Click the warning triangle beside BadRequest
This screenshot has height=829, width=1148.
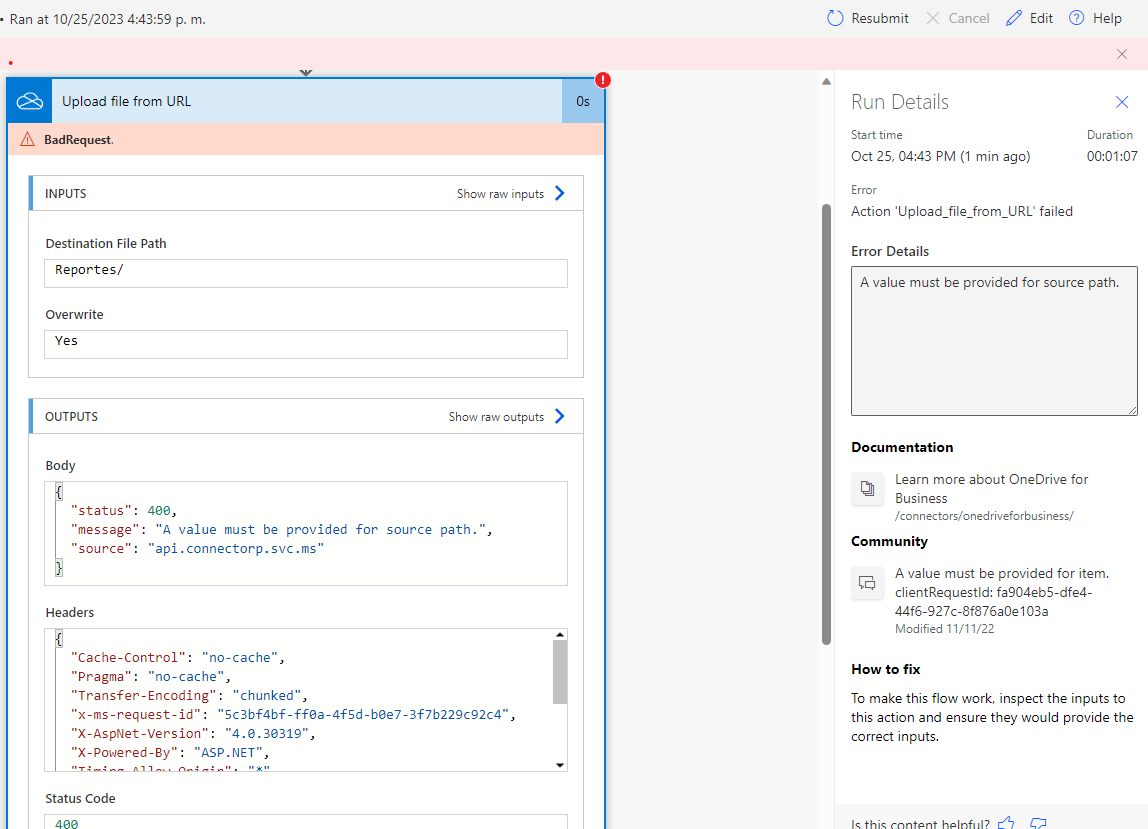pyautogui.click(x=26, y=139)
